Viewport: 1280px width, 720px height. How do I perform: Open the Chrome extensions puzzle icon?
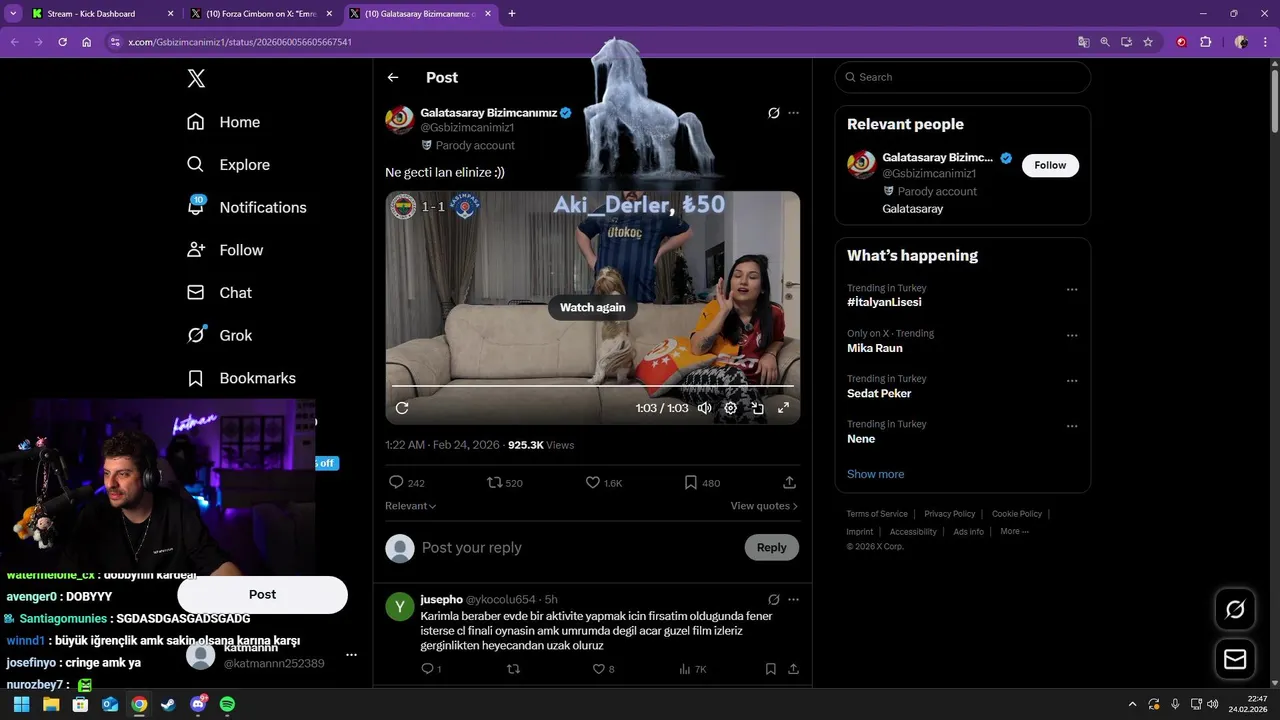[1205, 42]
